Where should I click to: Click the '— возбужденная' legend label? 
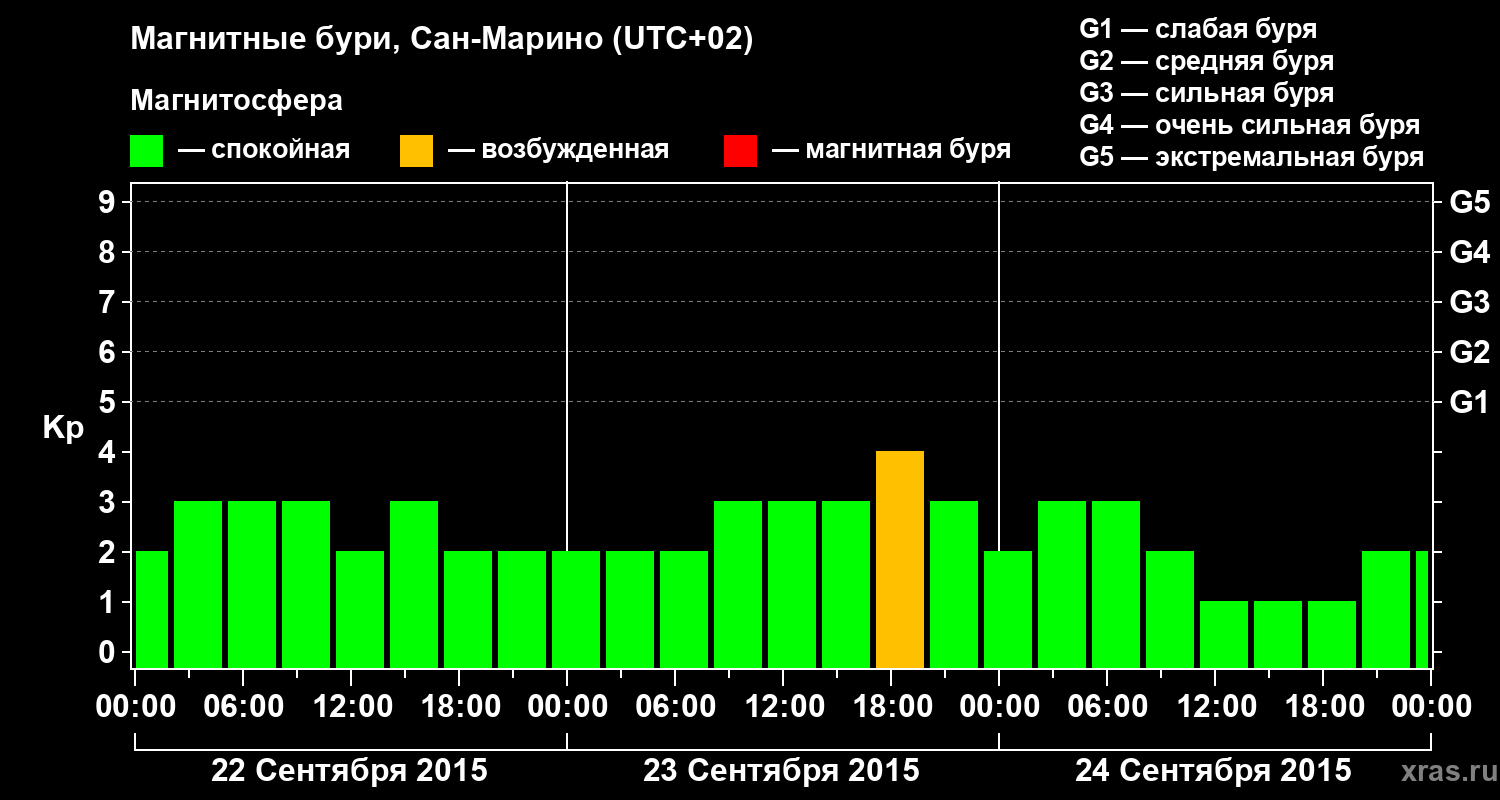point(558,150)
